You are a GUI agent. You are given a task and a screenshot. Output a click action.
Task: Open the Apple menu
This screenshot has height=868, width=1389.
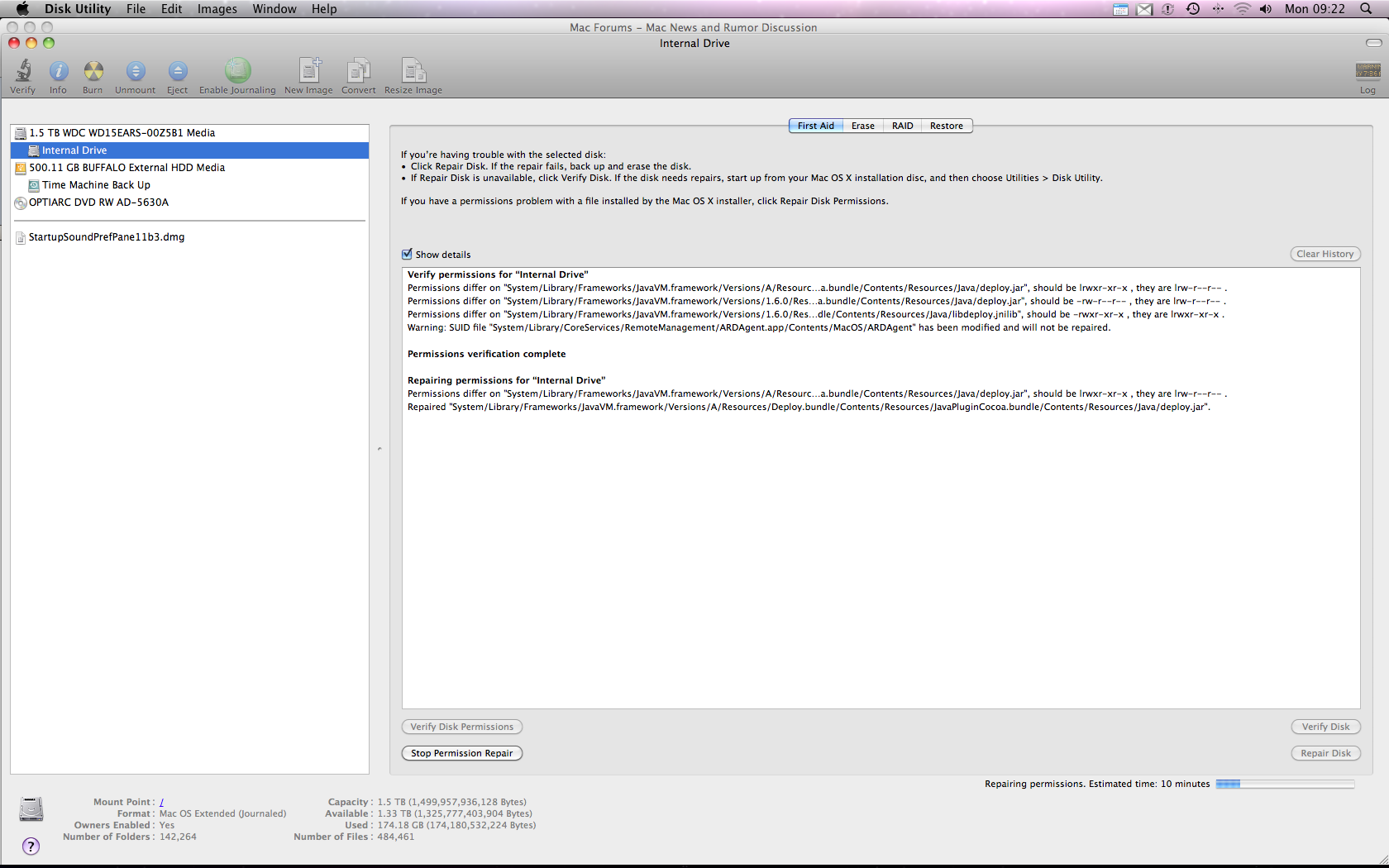22,9
